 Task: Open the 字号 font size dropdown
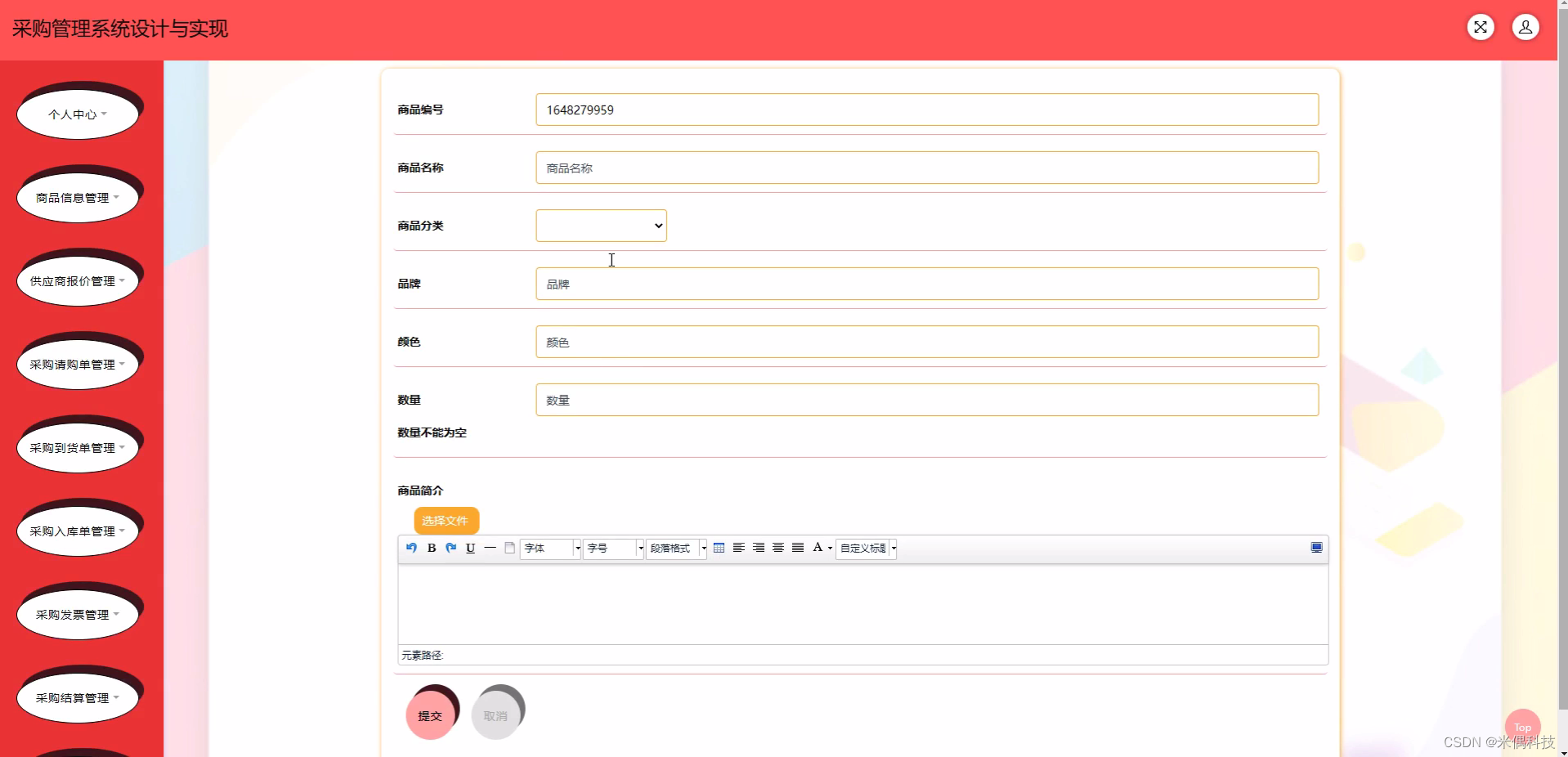613,549
